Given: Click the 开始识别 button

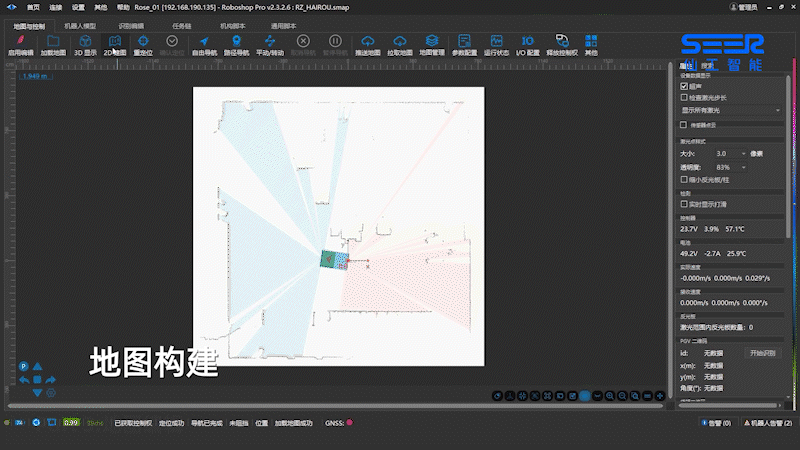Looking at the screenshot, I should pos(765,353).
